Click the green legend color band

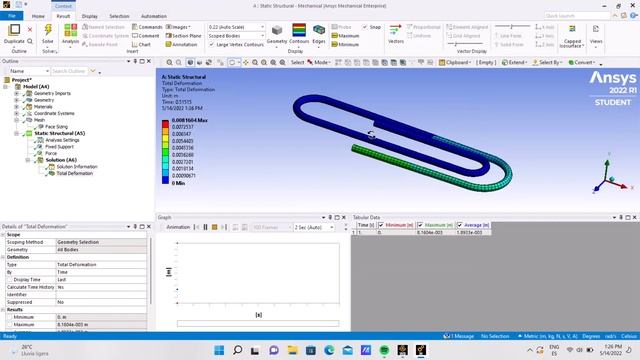tap(165, 152)
